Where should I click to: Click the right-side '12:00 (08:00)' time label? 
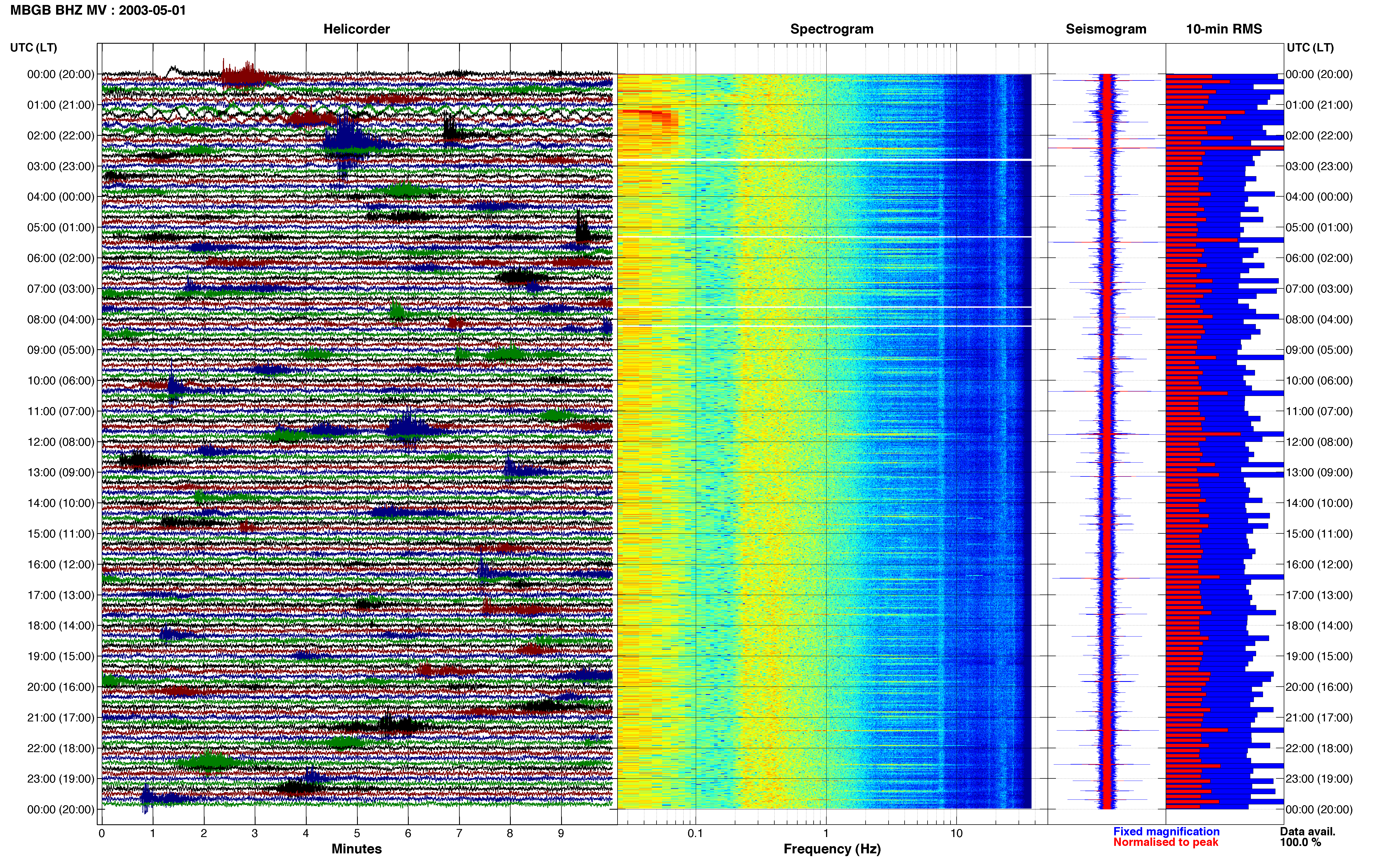1319,442
